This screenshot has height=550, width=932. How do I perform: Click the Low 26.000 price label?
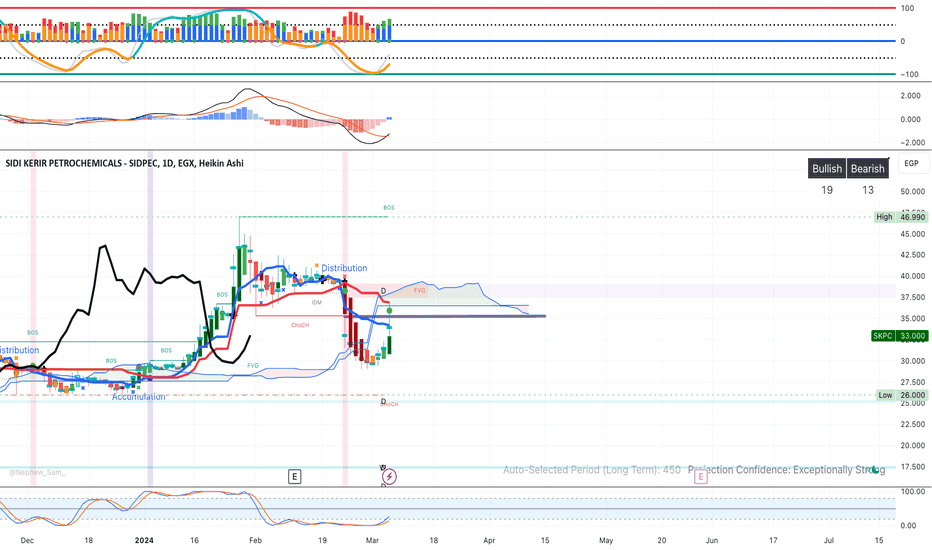tap(902, 395)
